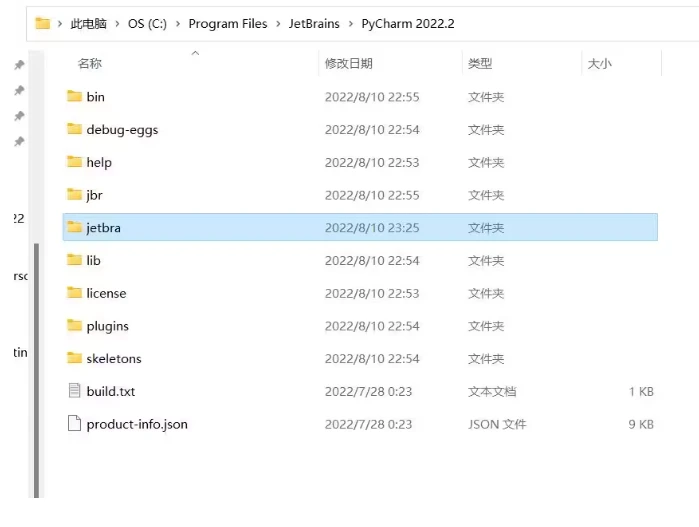Screen dimensions: 699x527
Task: Click the "skeletons" folder name
Action: 114,359
